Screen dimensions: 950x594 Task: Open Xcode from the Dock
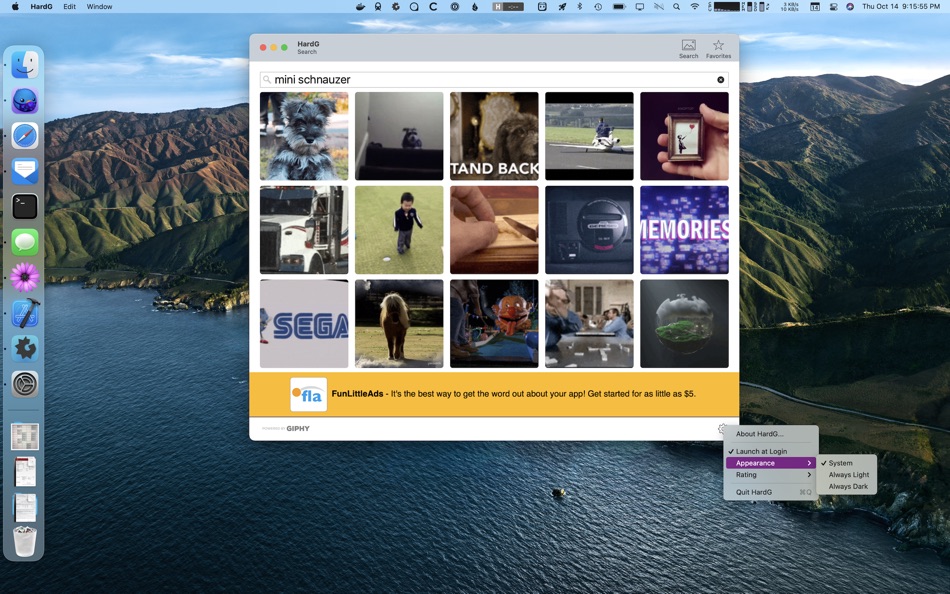pos(25,313)
